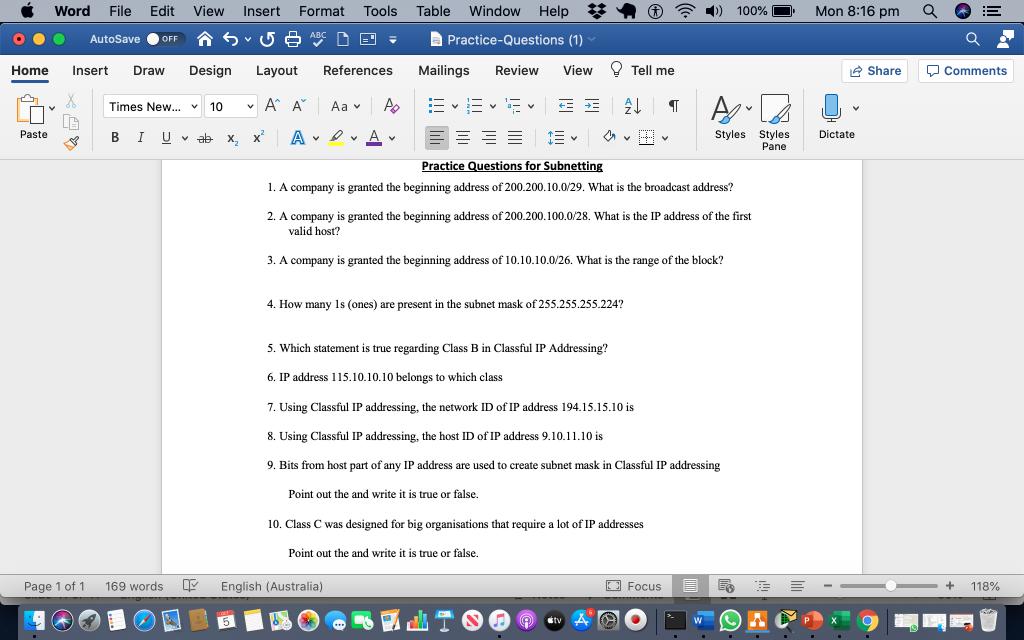Clear all formatting
The image size is (1024, 640).
click(x=390, y=105)
